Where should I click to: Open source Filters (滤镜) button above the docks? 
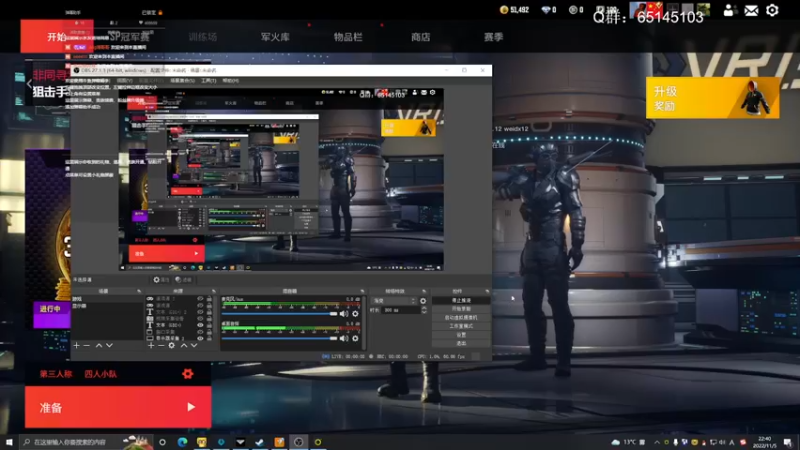[x=183, y=280]
